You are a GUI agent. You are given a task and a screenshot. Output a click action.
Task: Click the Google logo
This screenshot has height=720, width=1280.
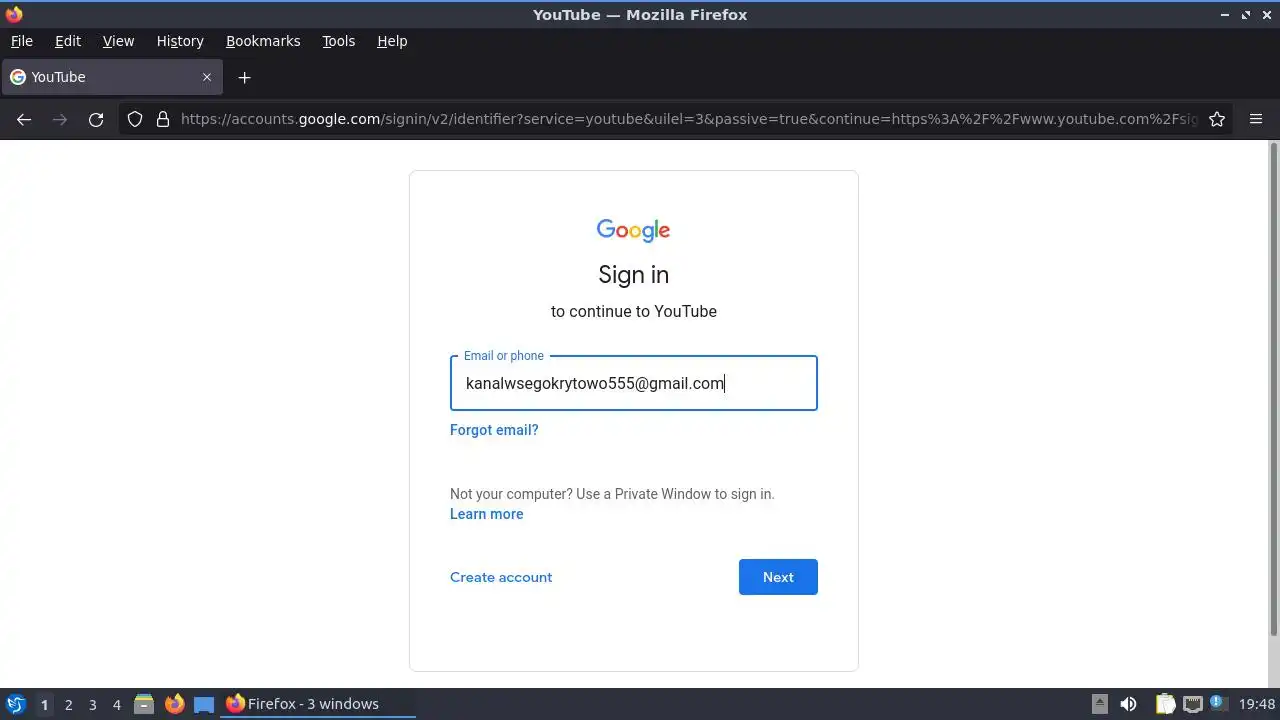click(634, 230)
